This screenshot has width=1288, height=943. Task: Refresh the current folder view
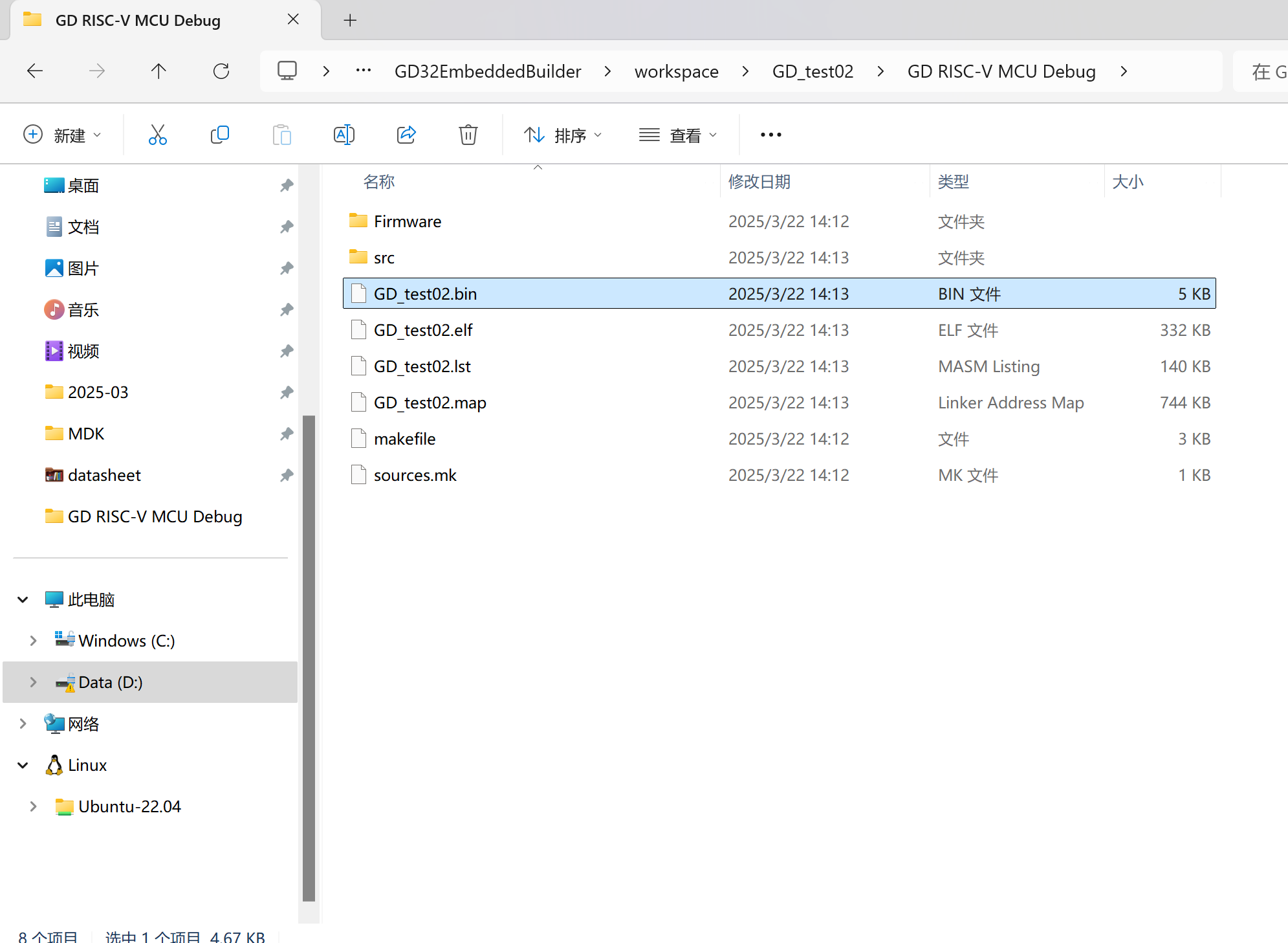[x=221, y=71]
